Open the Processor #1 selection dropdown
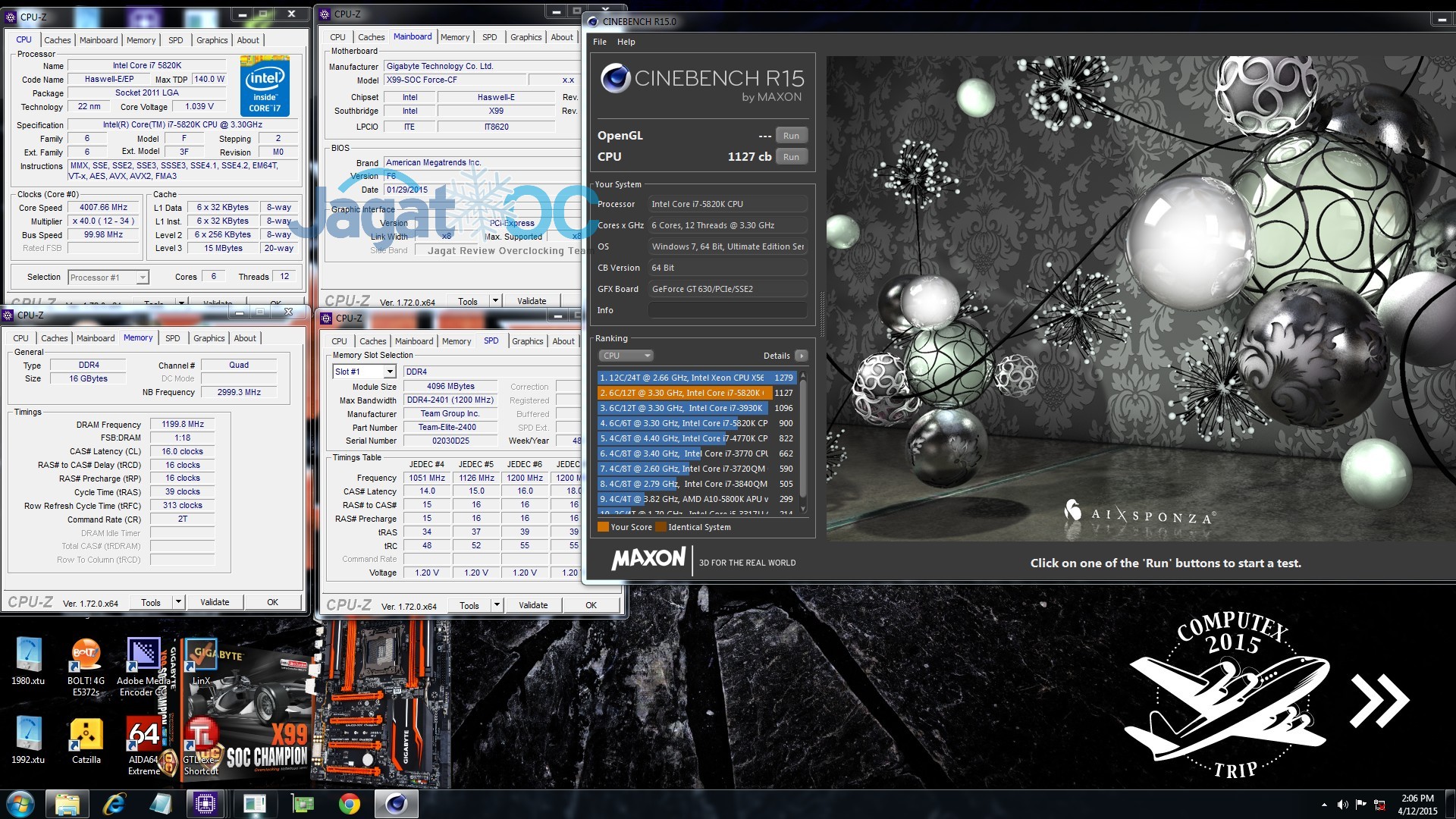The width and height of the screenshot is (1456, 819). point(142,278)
